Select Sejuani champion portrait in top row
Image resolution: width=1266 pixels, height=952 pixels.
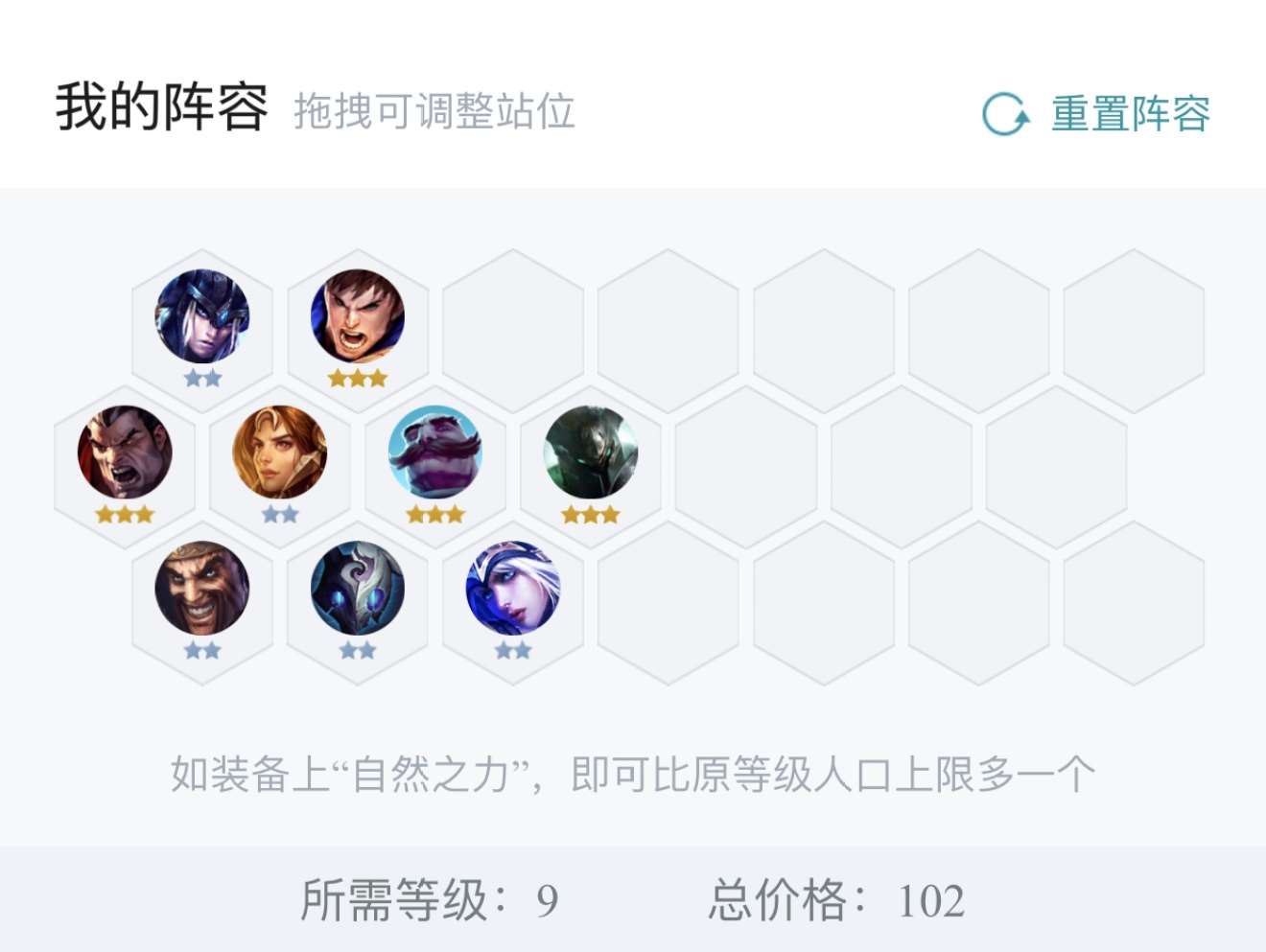202,316
